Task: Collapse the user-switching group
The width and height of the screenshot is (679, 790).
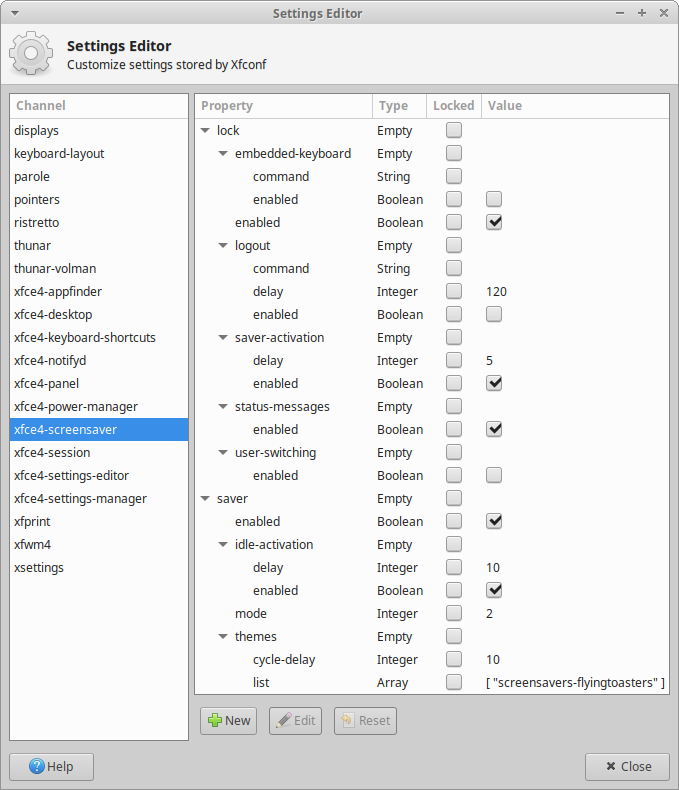Action: 223,452
